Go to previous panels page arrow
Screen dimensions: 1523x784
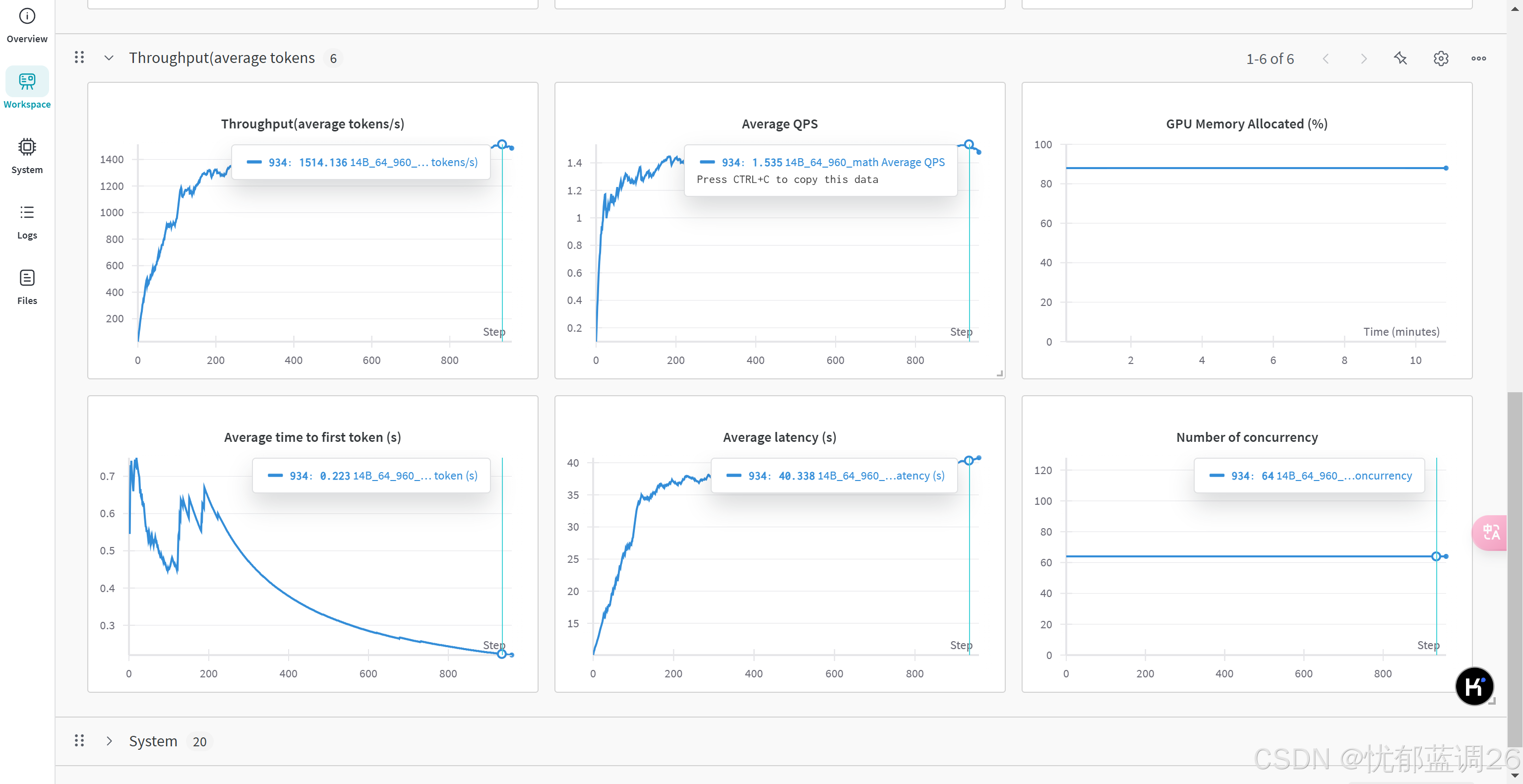tap(1326, 59)
